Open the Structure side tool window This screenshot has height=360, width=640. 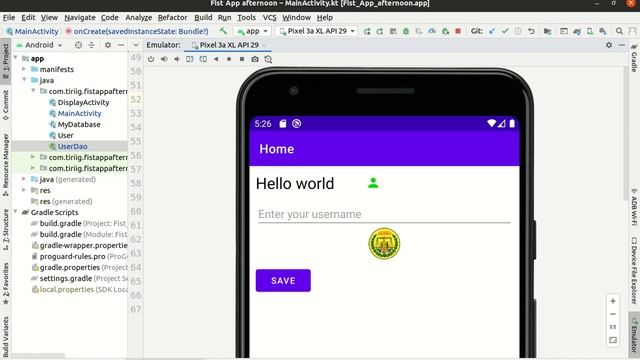click(6, 229)
